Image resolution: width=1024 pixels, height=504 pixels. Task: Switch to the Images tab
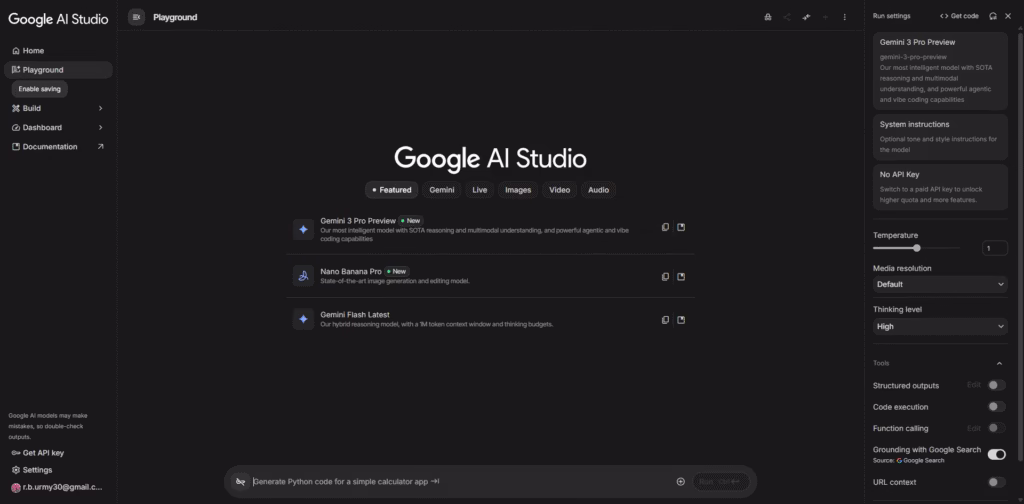[518, 190]
